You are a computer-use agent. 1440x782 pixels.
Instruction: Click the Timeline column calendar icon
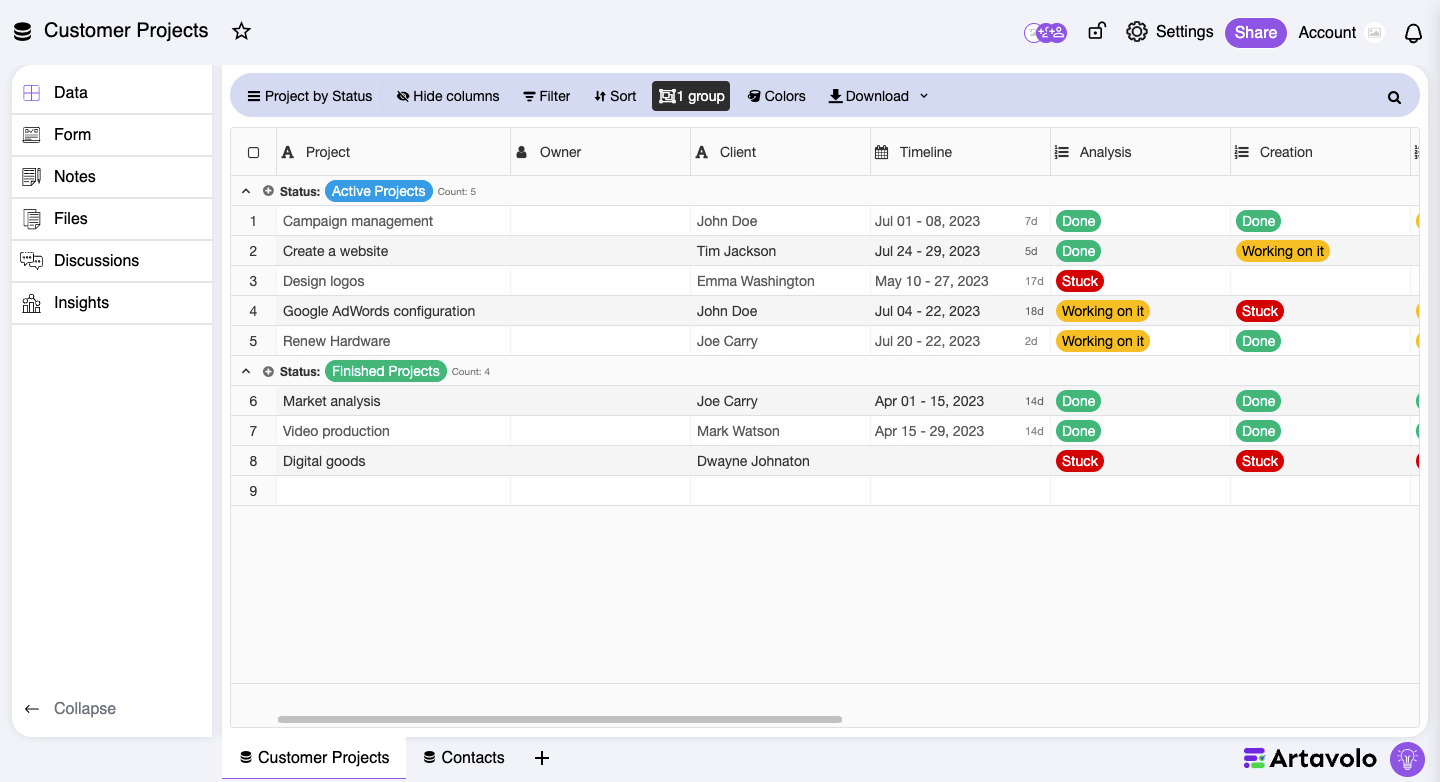[881, 152]
